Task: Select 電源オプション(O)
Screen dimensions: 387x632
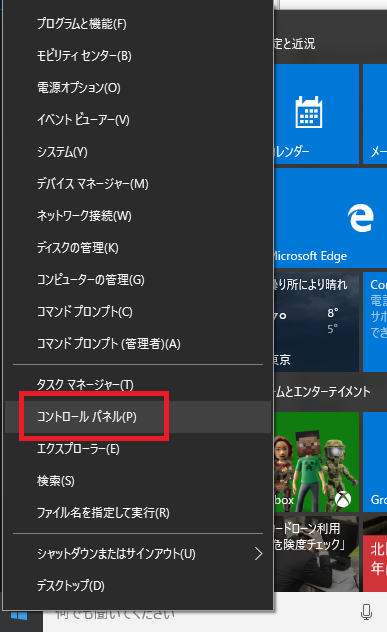Action: pyautogui.click(x=138, y=87)
